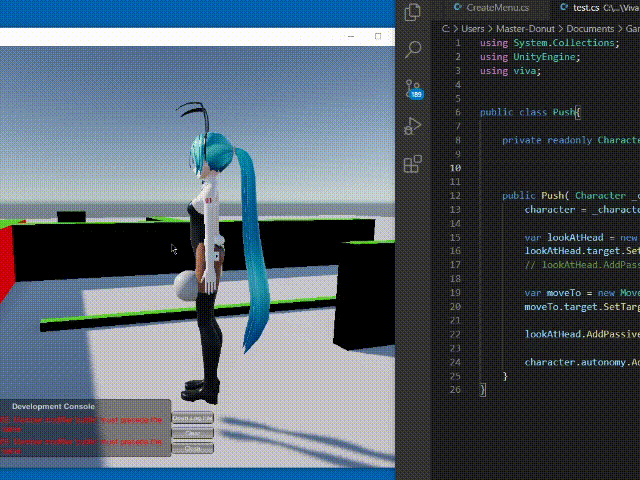Click line 'using System.Collections;' in editor

click(x=549, y=43)
